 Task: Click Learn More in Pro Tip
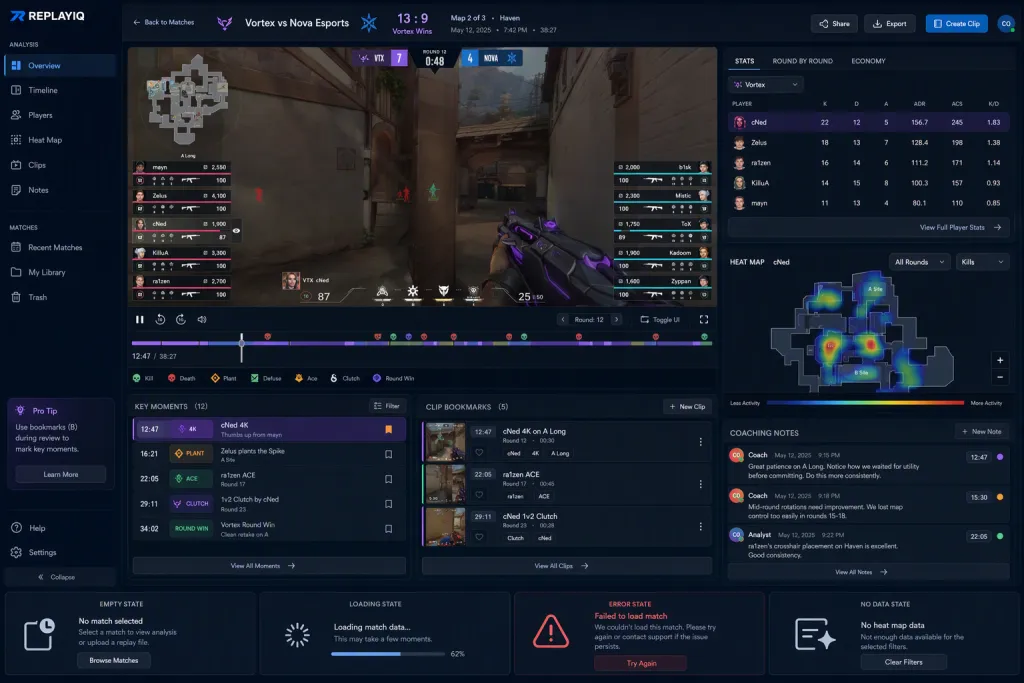pyautogui.click(x=61, y=474)
